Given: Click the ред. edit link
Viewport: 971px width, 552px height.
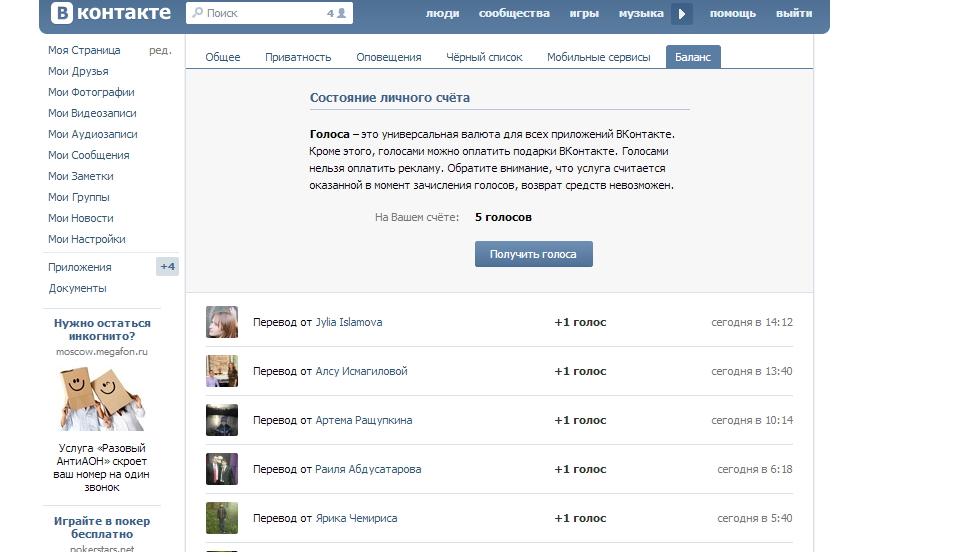Looking at the screenshot, I should pyautogui.click(x=160, y=50).
